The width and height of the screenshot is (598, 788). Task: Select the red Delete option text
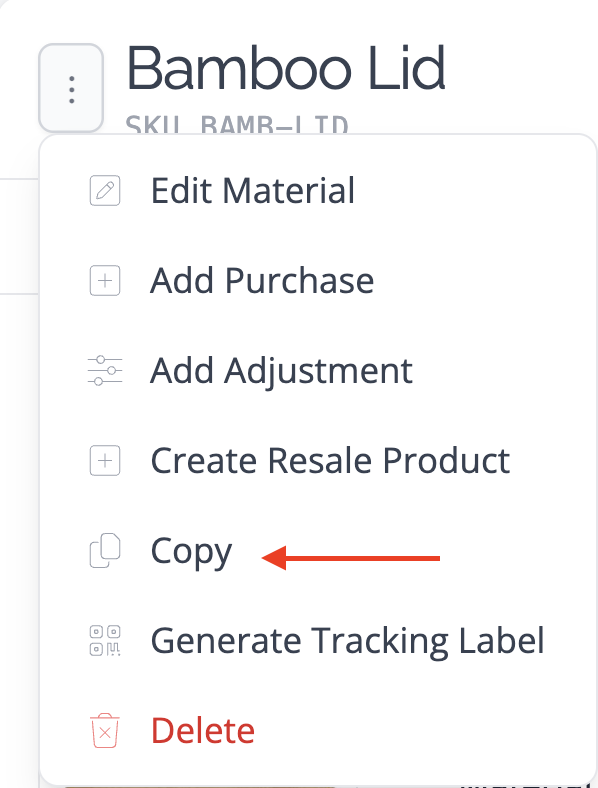203,730
